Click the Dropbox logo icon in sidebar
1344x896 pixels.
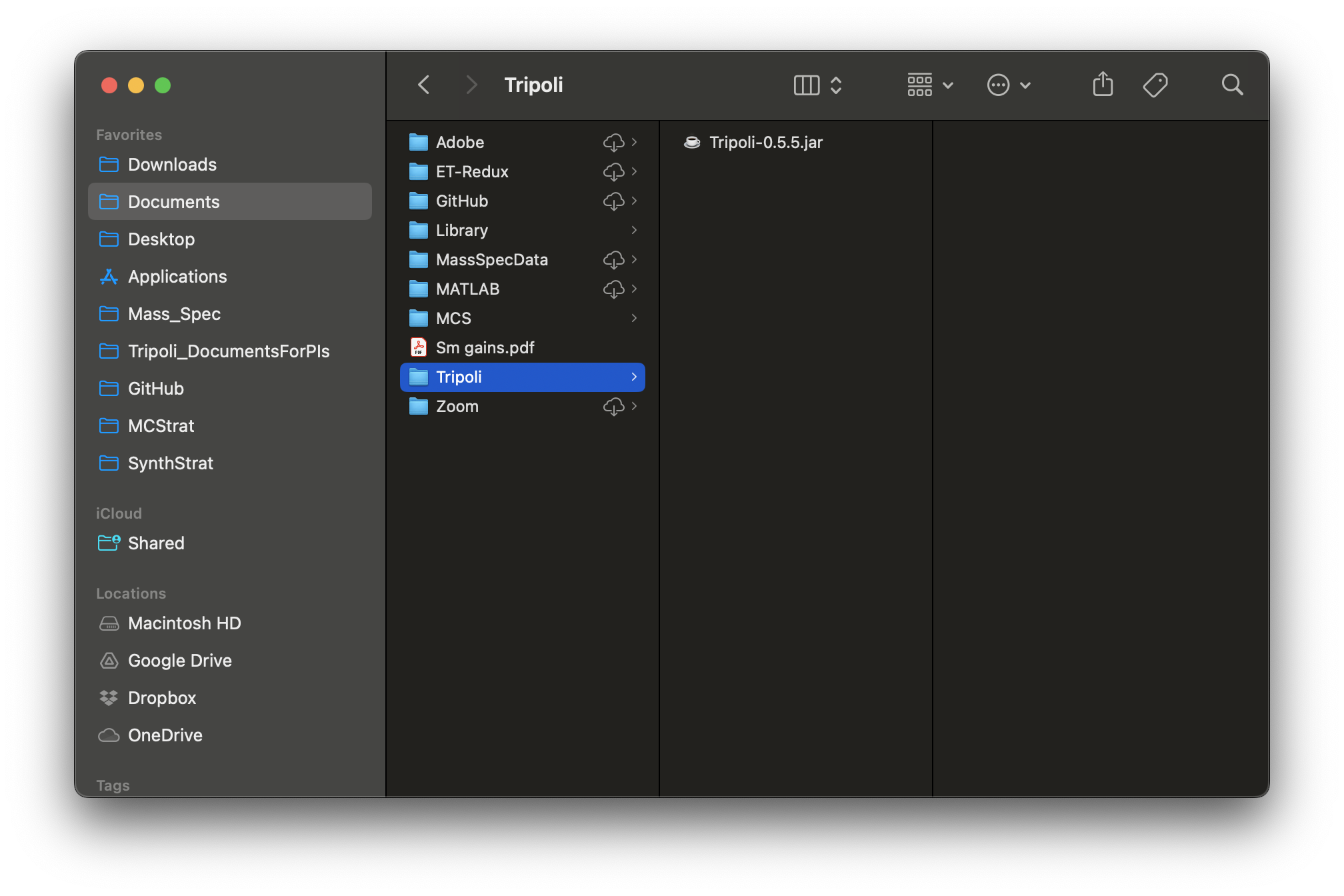109,697
